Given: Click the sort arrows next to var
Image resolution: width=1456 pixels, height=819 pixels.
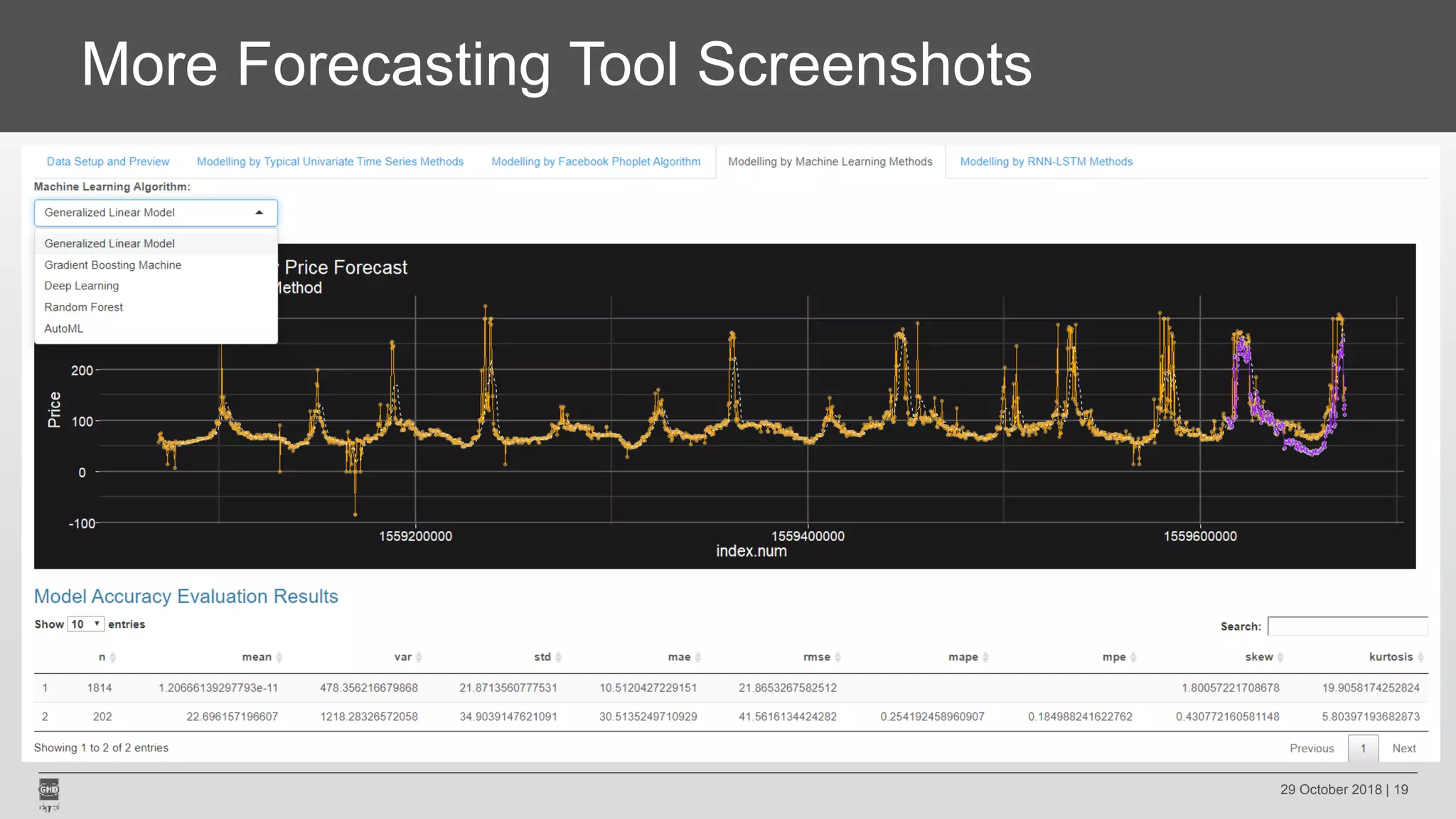Looking at the screenshot, I should [419, 658].
